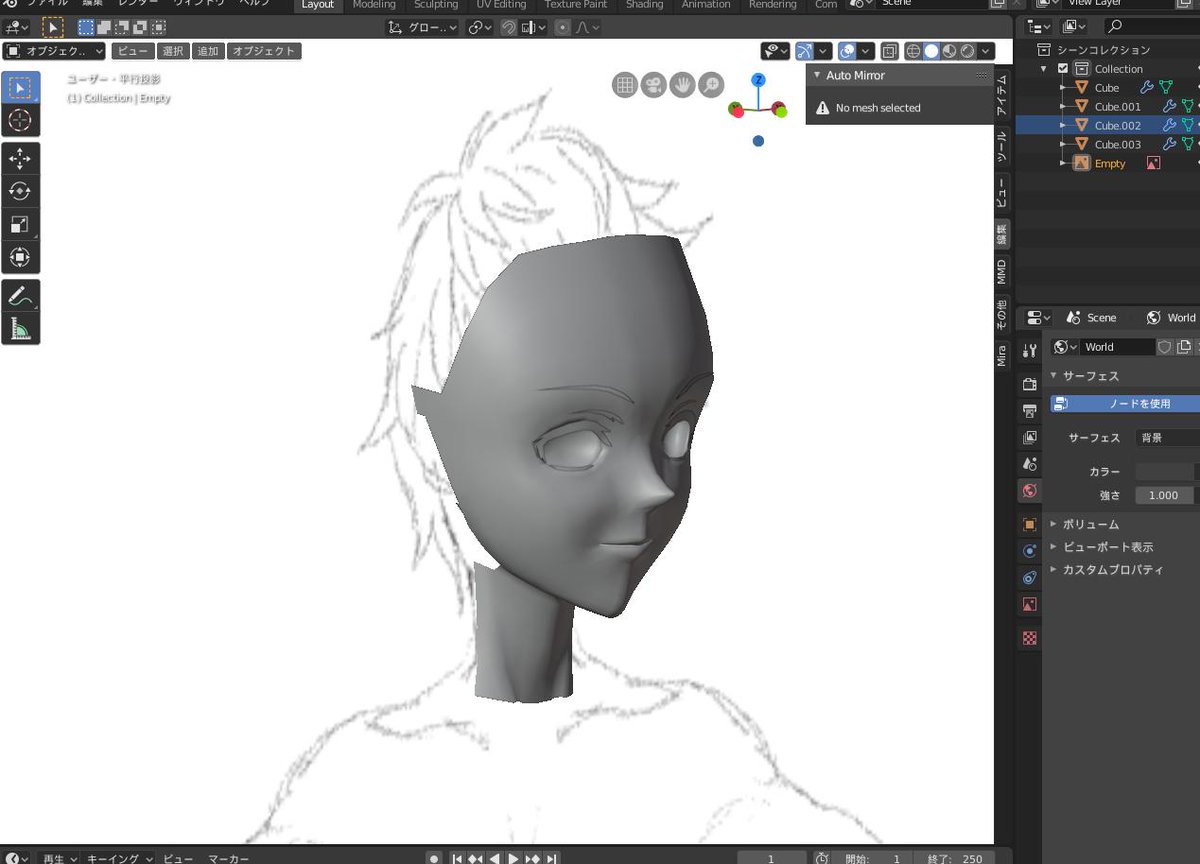Click the camera view gizmo button
This screenshot has height=864, width=1200.
(654, 85)
